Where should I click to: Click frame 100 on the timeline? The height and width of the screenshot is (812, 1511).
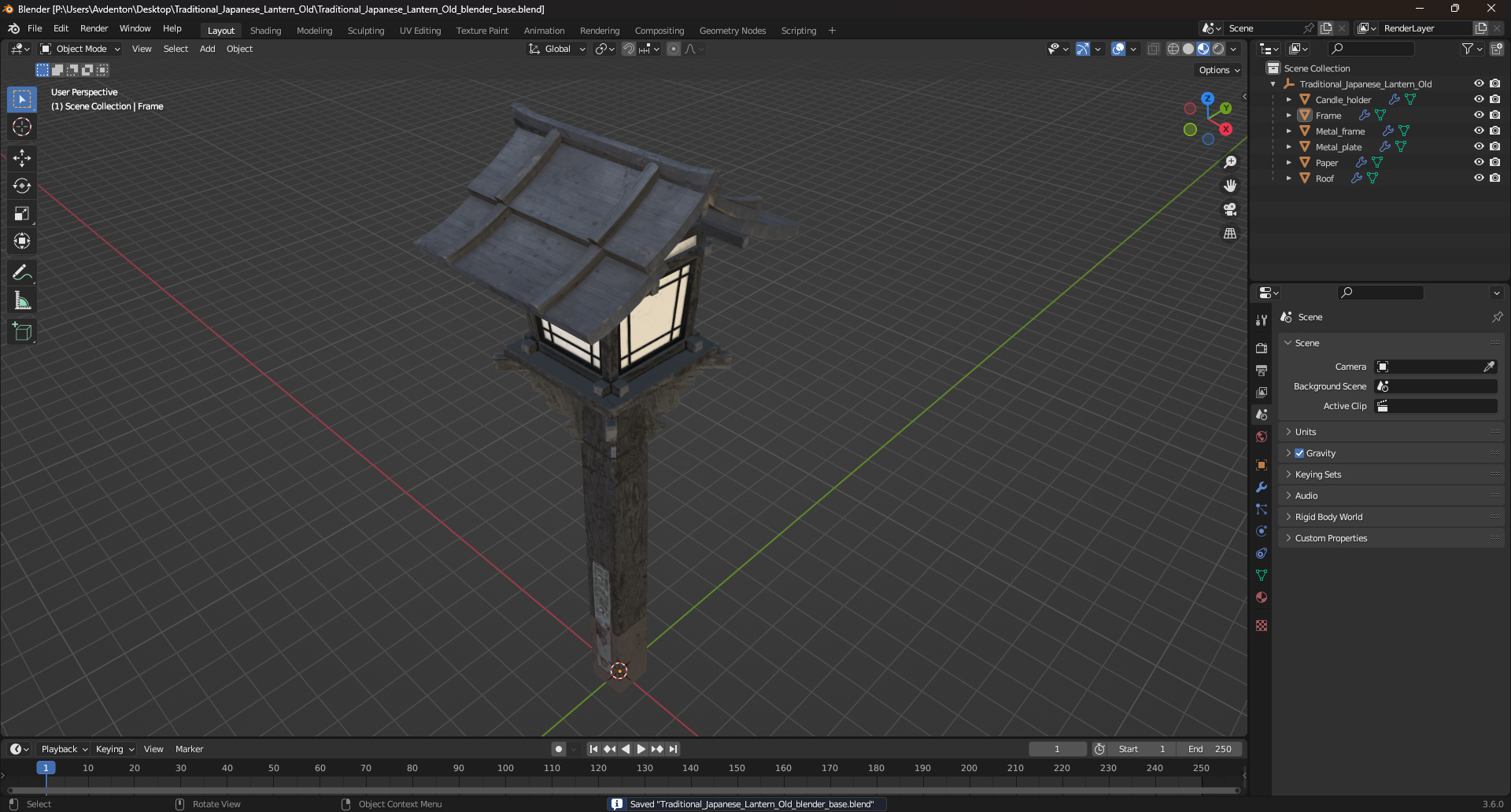point(505,769)
